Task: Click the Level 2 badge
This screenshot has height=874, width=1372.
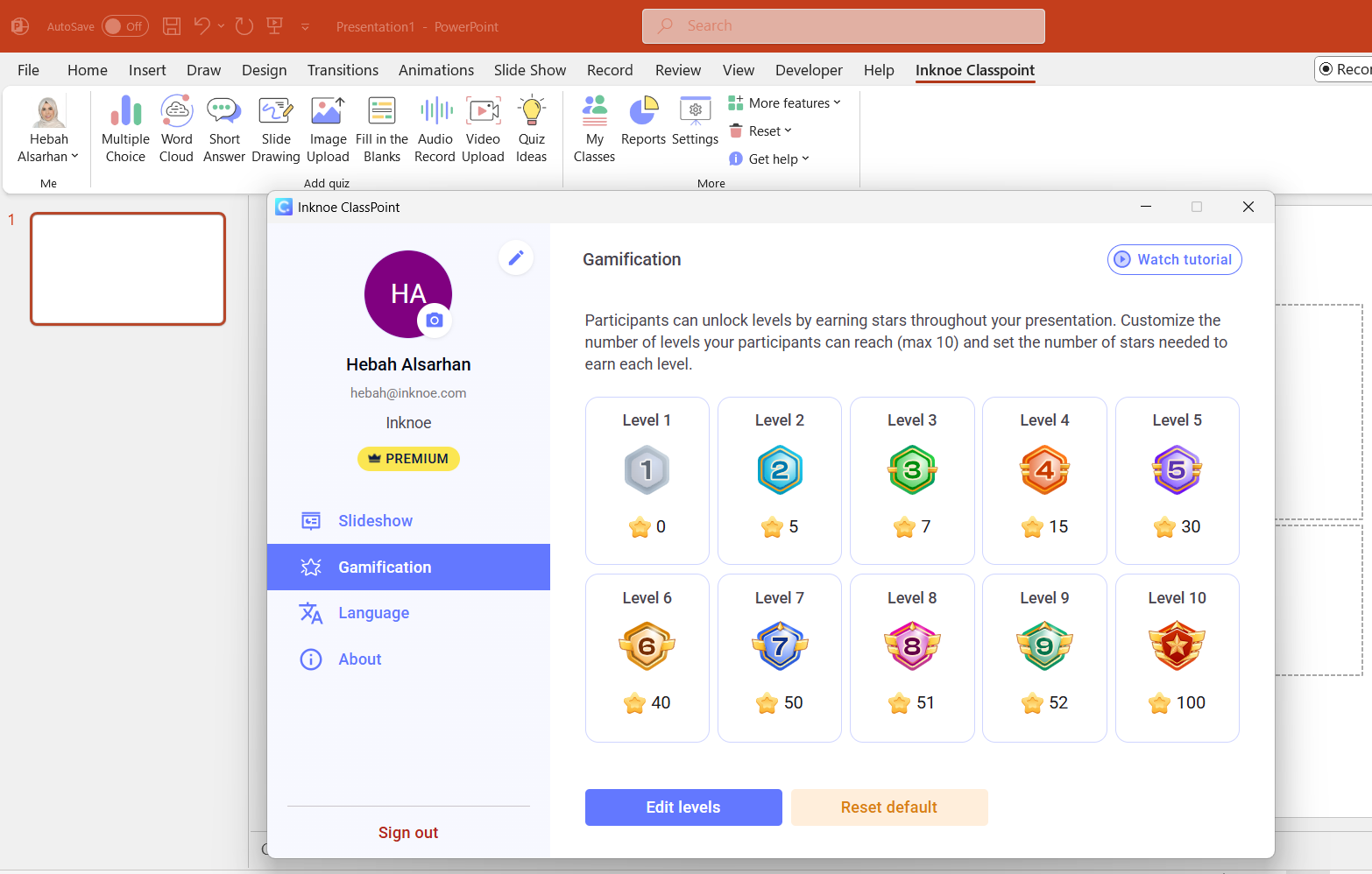Action: point(780,470)
